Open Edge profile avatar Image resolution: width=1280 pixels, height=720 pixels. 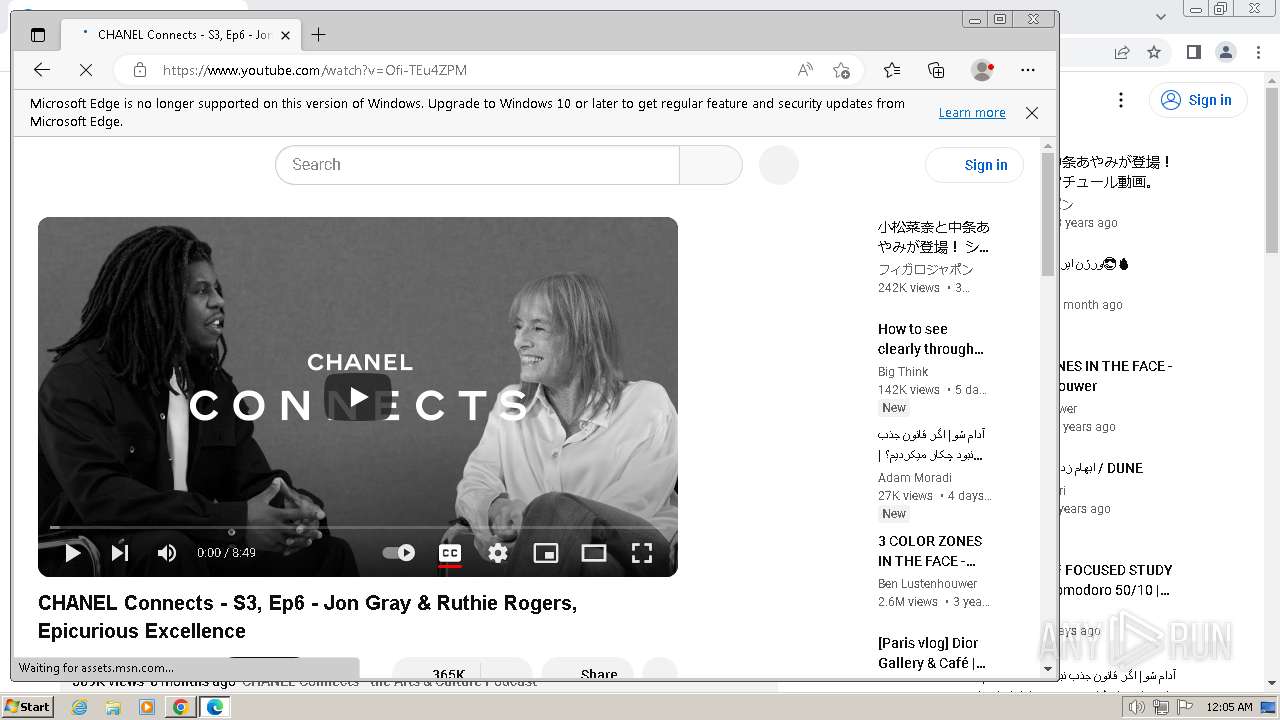point(983,70)
